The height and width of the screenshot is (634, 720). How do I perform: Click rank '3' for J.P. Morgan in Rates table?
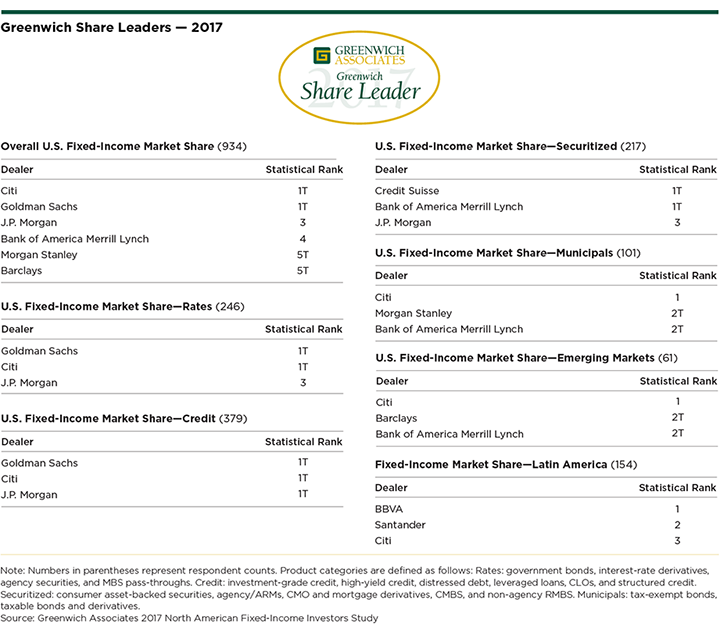point(303,383)
